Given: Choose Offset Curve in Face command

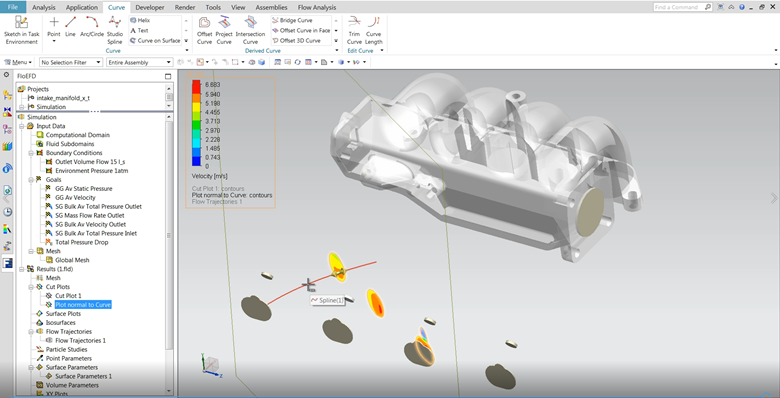Looking at the screenshot, I should coord(301,30).
